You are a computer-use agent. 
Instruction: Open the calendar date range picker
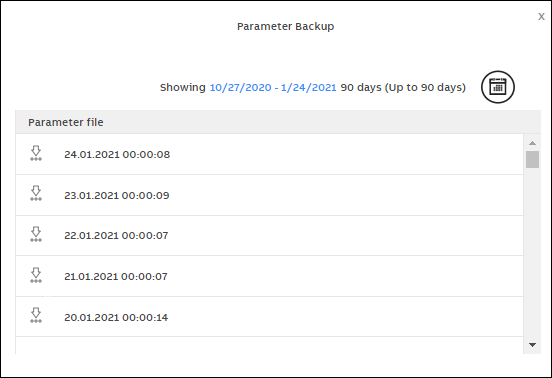tap(498, 87)
